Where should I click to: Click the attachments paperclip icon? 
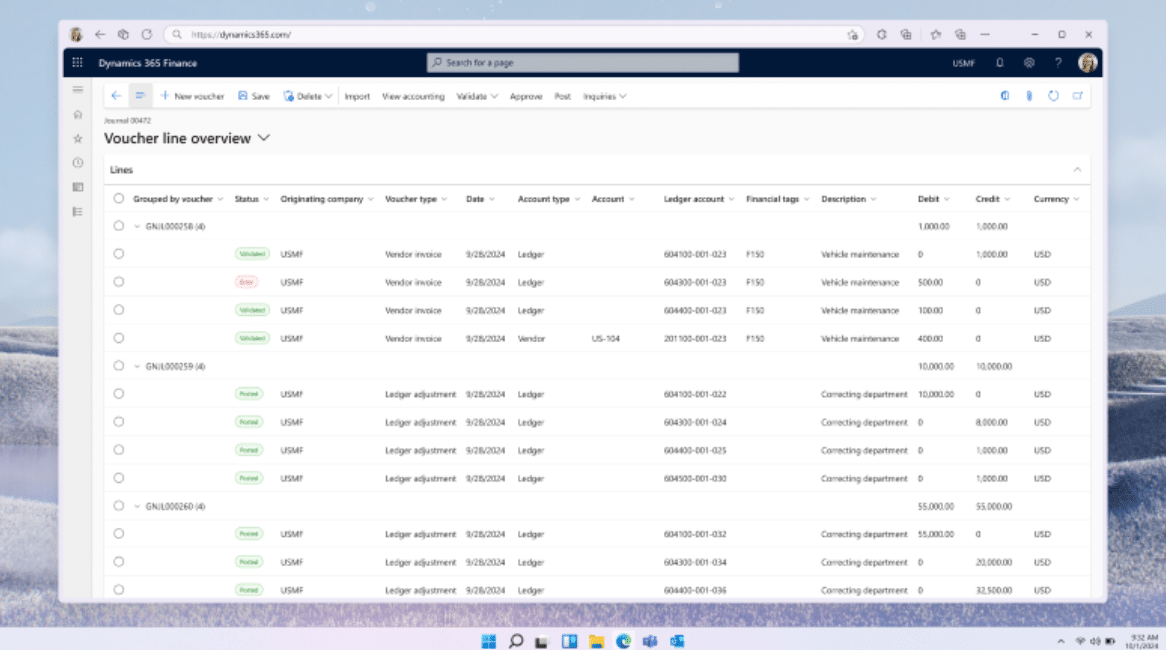(1028, 96)
